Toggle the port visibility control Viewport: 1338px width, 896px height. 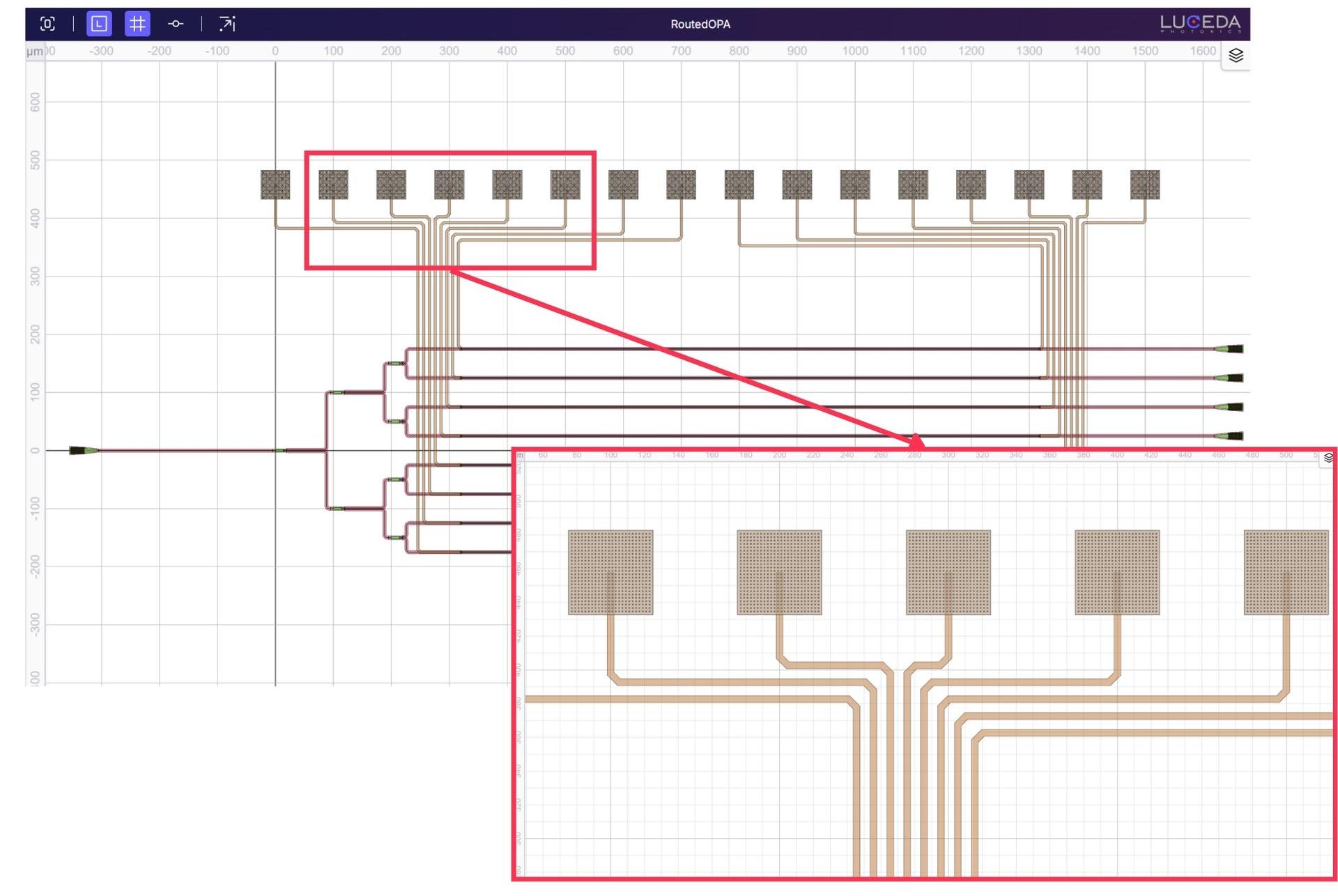(175, 24)
